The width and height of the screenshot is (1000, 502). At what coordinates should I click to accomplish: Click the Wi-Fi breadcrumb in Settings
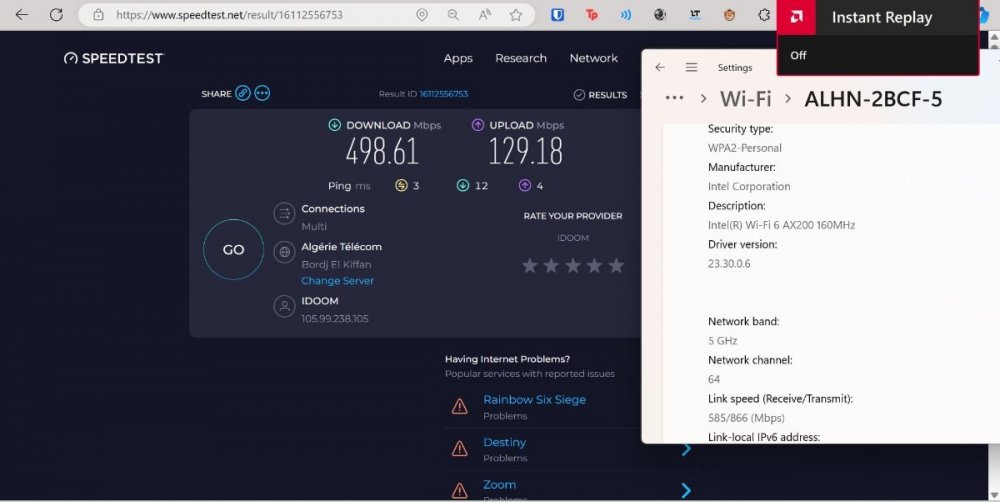pos(746,99)
